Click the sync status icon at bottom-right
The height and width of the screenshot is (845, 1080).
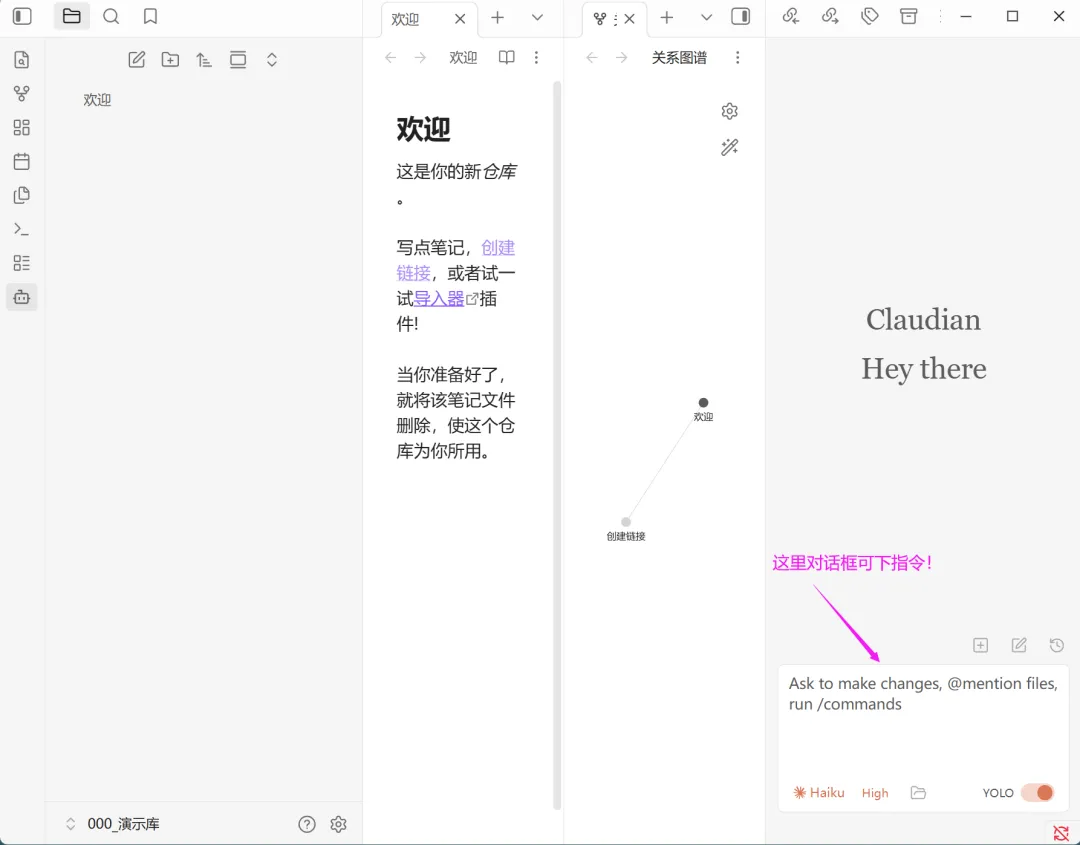[1061, 835]
